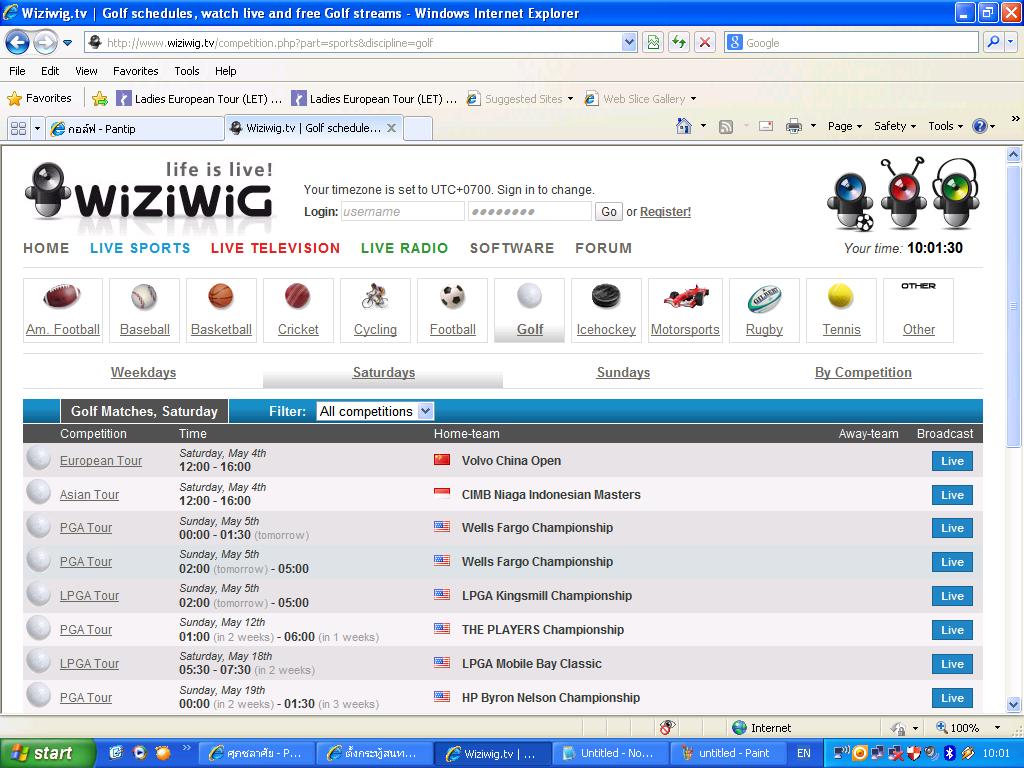
Task: Switch to Untitled Notepad taskbar button
Action: (609, 754)
